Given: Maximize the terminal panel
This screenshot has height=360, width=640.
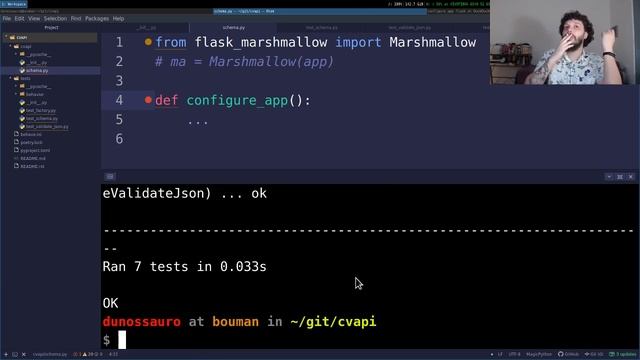Looking at the screenshot, I should pos(620,177).
